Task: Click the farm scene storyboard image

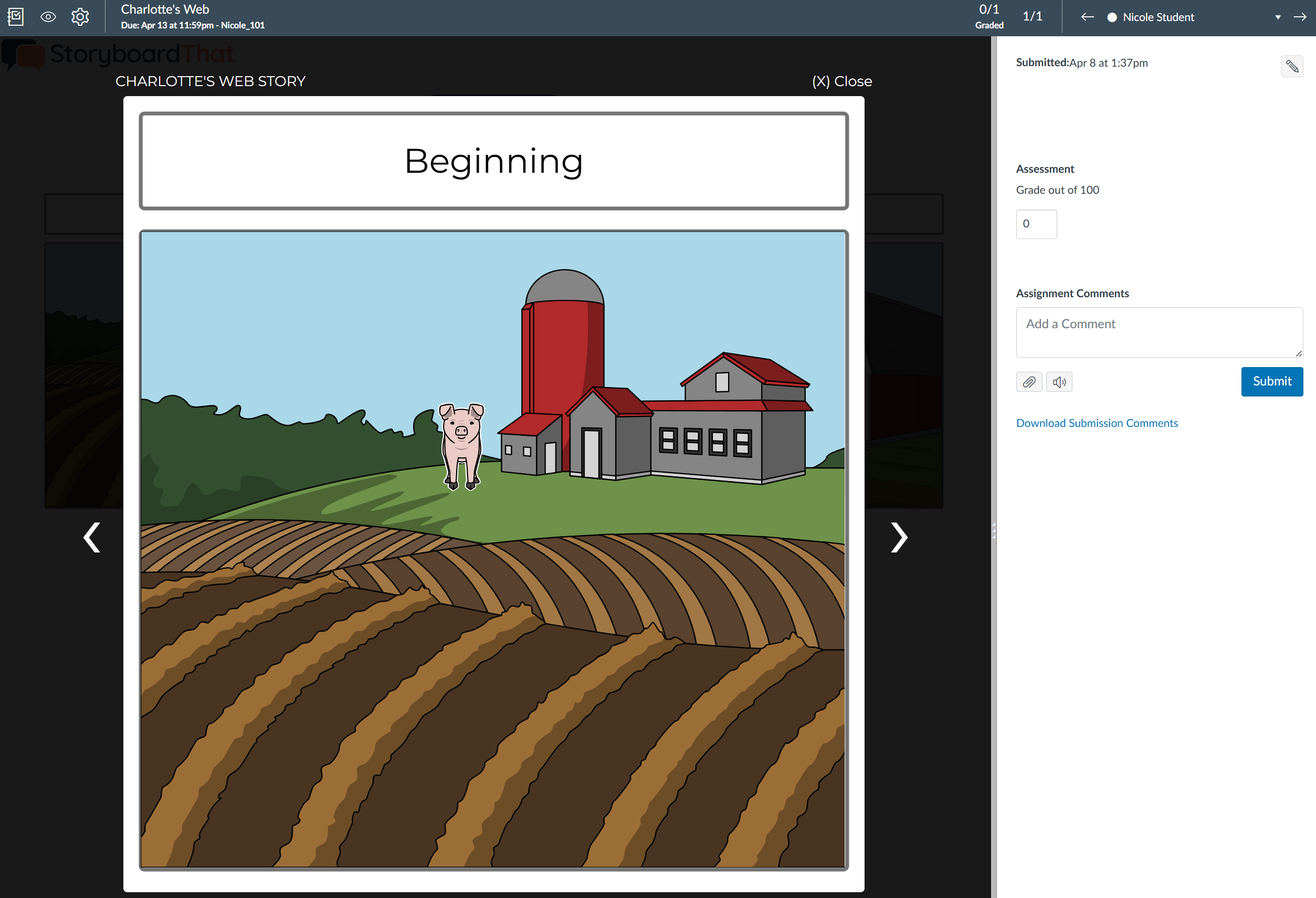Action: (493, 549)
